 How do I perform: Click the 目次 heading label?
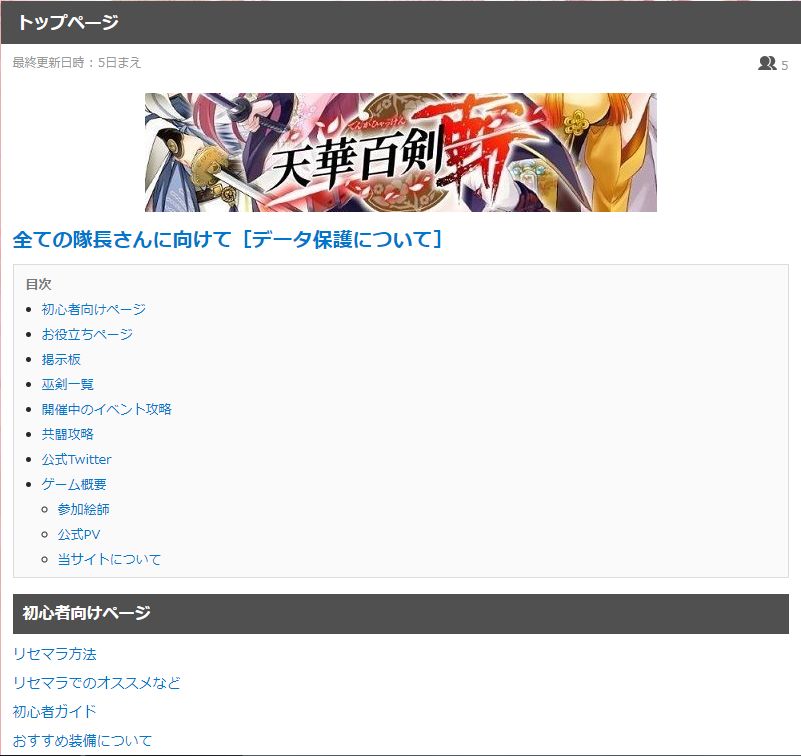tap(38, 284)
